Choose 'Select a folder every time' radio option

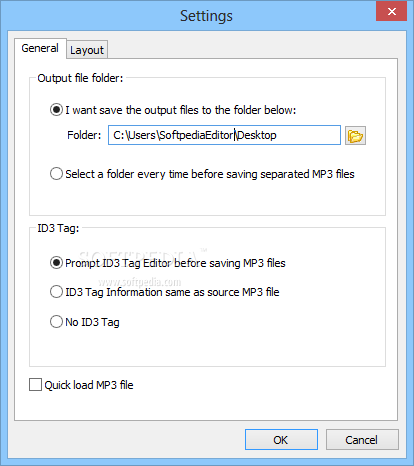coord(56,174)
